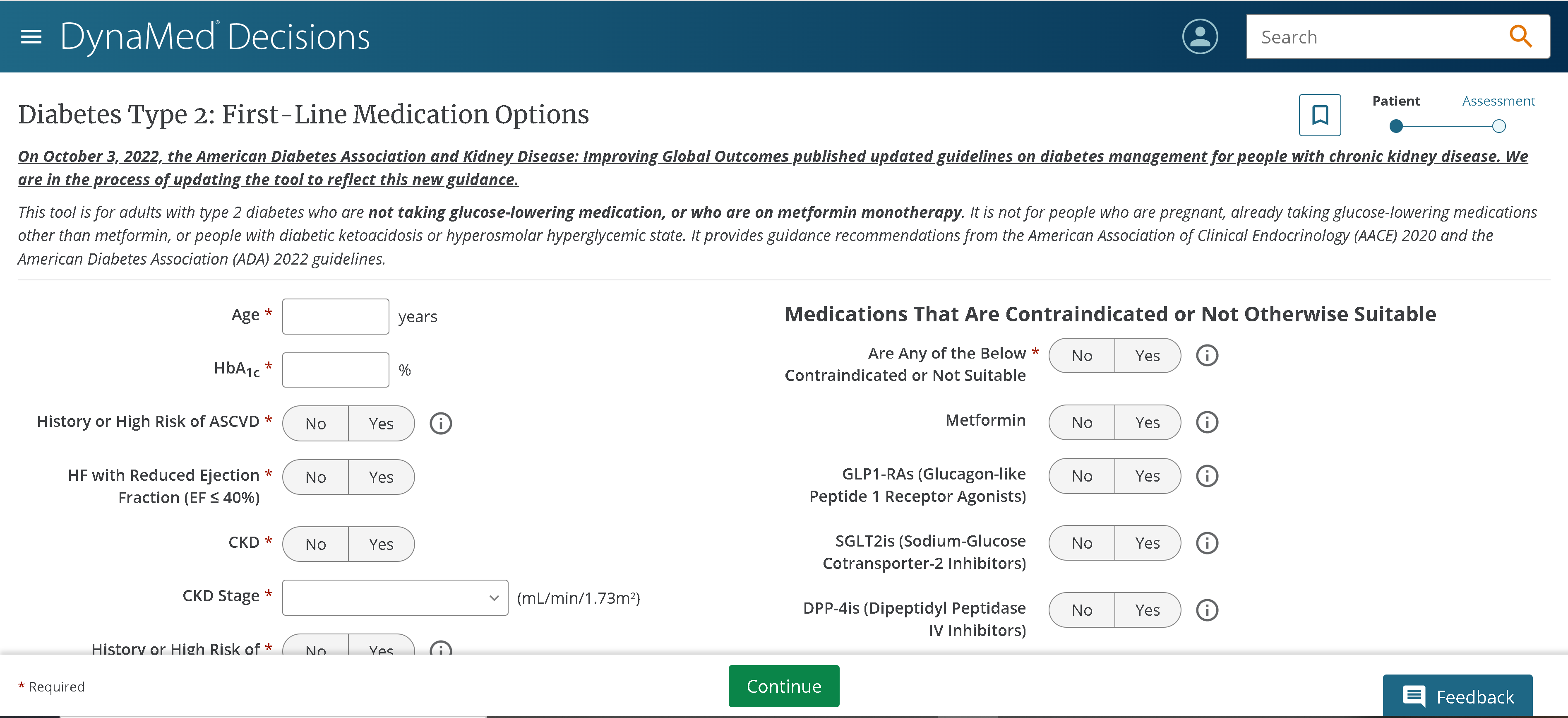Select Yes for CKD
Screen dimensions: 1568x718
pyautogui.click(x=381, y=544)
